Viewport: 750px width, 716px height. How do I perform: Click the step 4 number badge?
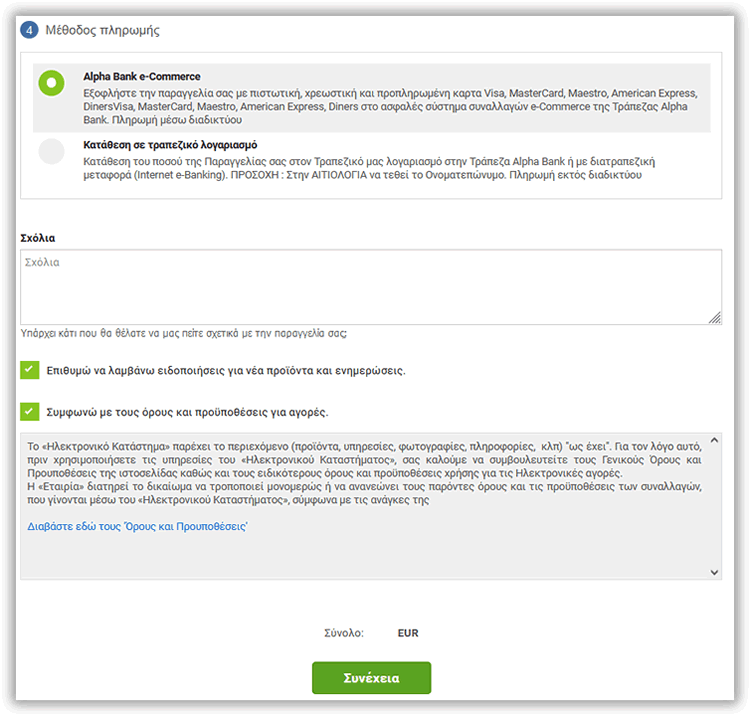pos(29,30)
